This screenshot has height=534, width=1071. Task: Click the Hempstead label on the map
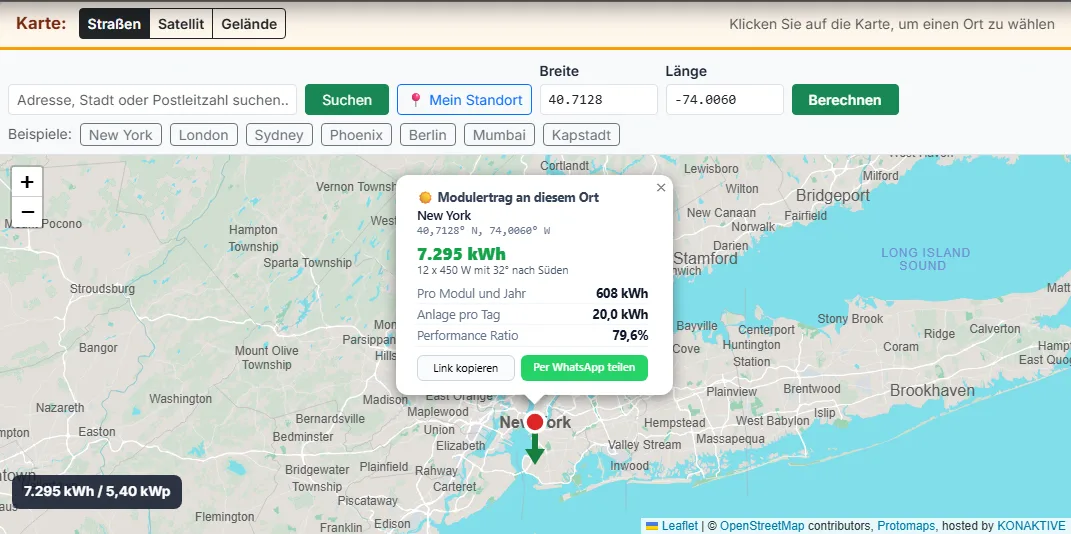pos(675,423)
